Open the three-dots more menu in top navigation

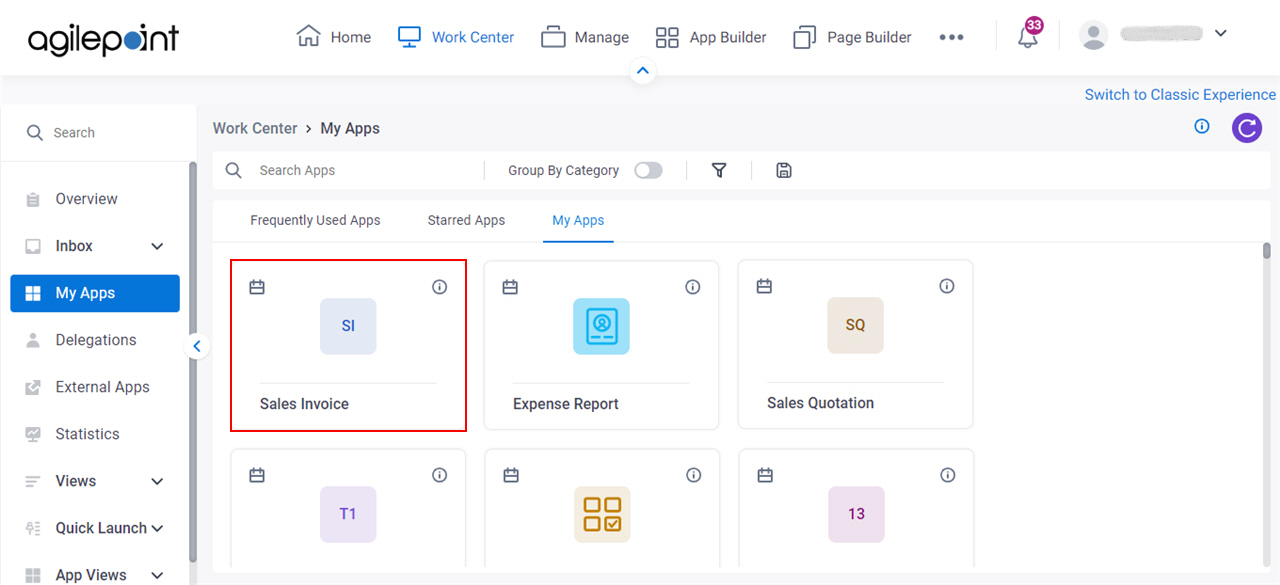click(951, 37)
